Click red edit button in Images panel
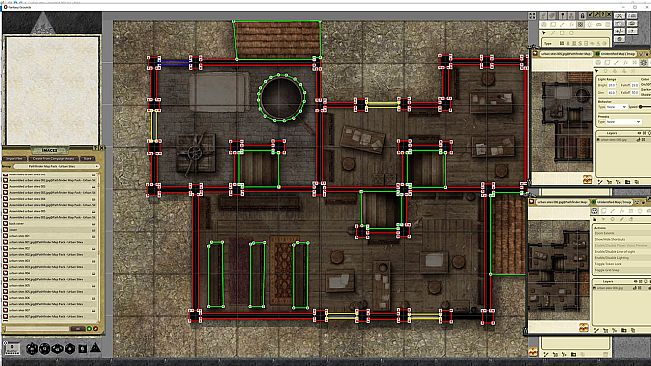The height and width of the screenshot is (366, 651). tap(95, 329)
